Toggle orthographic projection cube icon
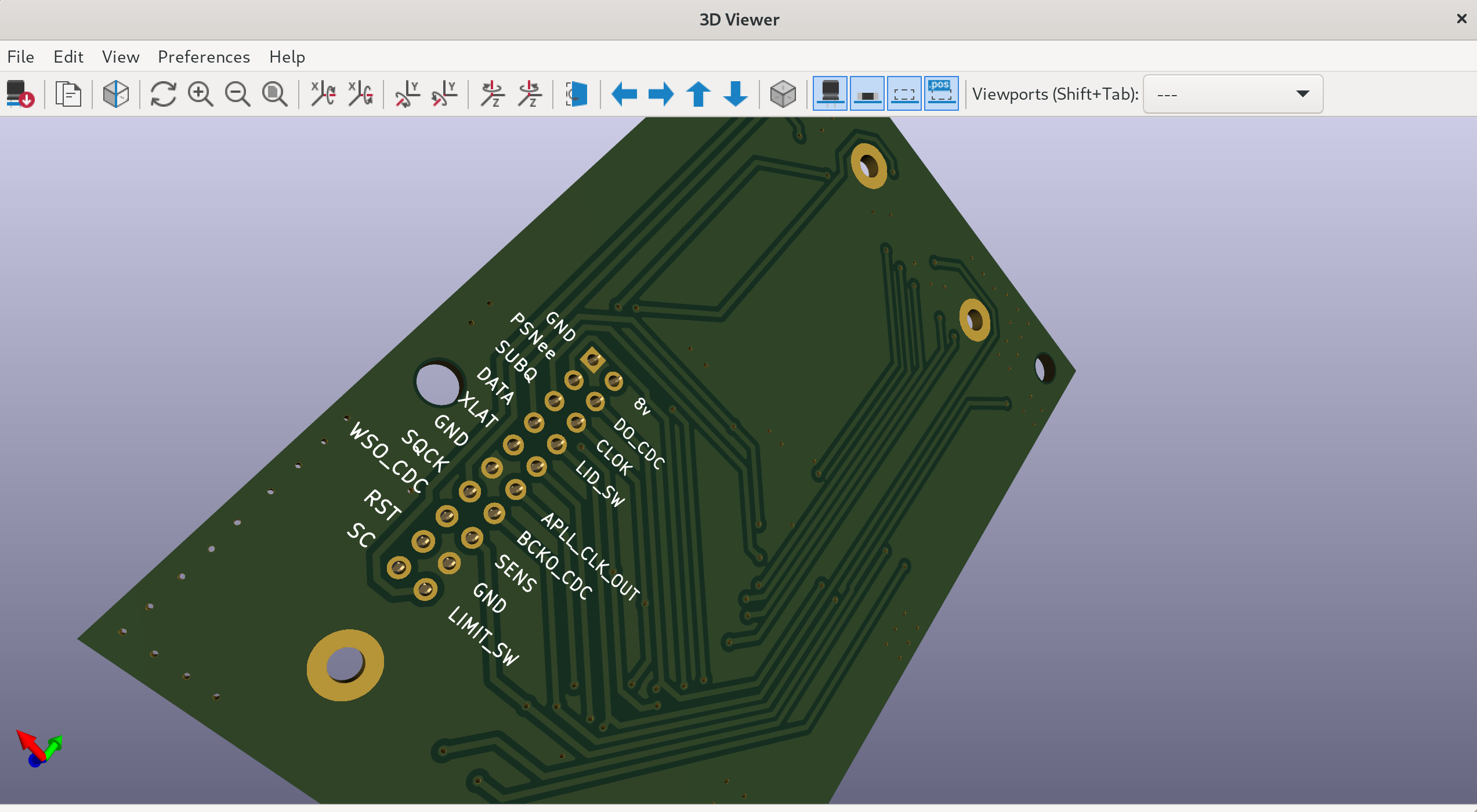This screenshot has height=812, width=1477. click(783, 94)
